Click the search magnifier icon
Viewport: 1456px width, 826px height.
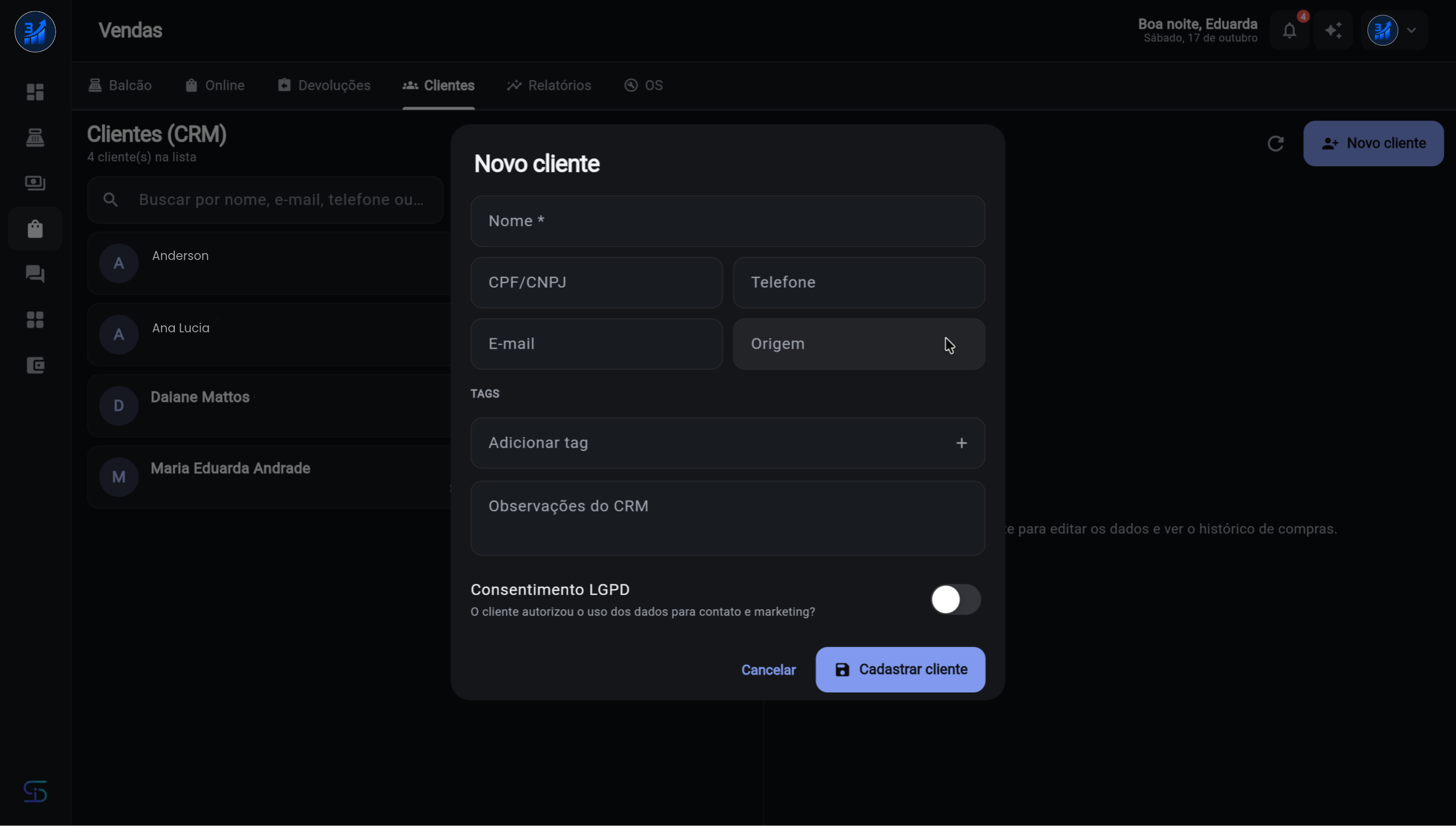click(110, 200)
